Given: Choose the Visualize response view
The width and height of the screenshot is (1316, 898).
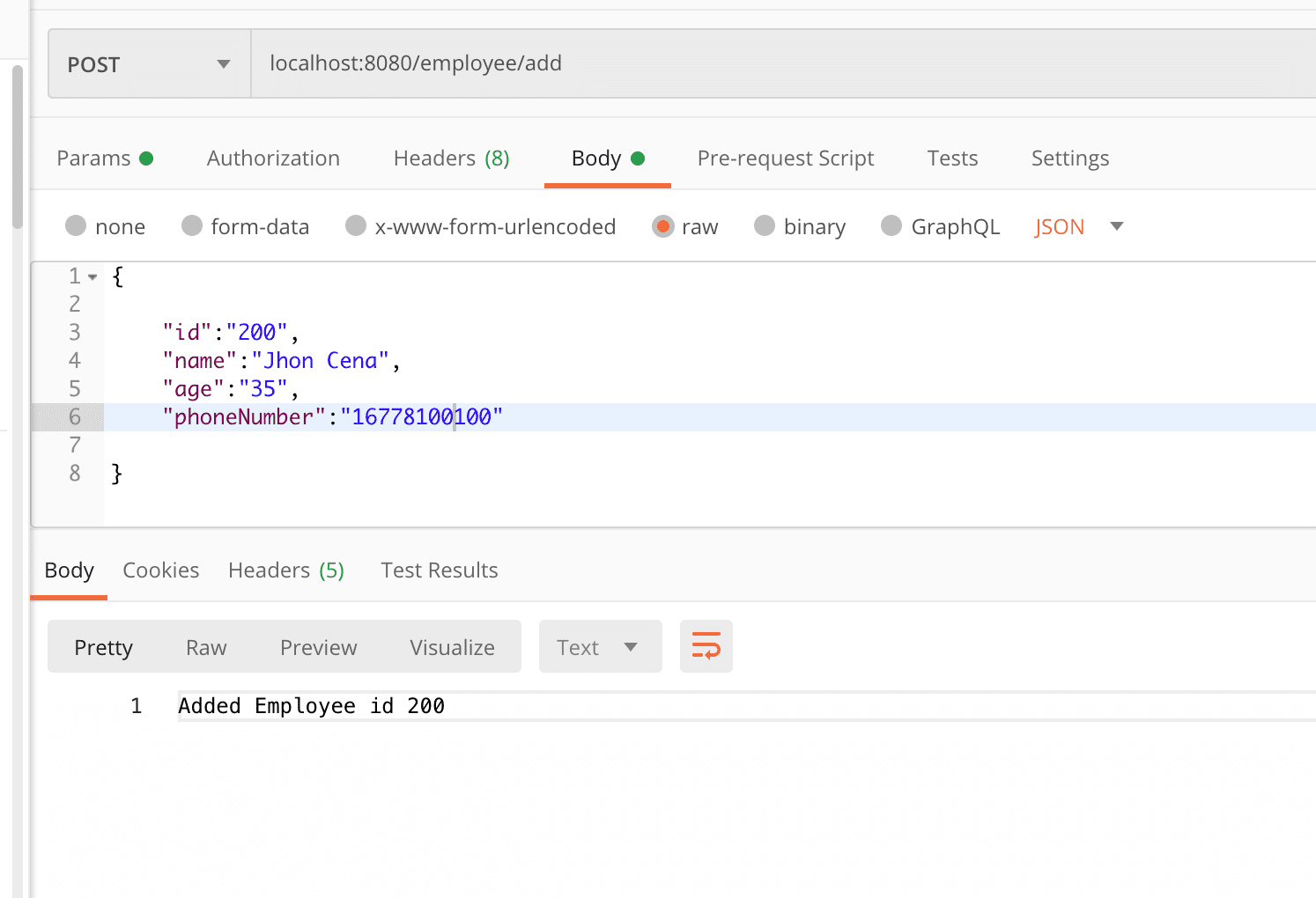Looking at the screenshot, I should click(452, 647).
